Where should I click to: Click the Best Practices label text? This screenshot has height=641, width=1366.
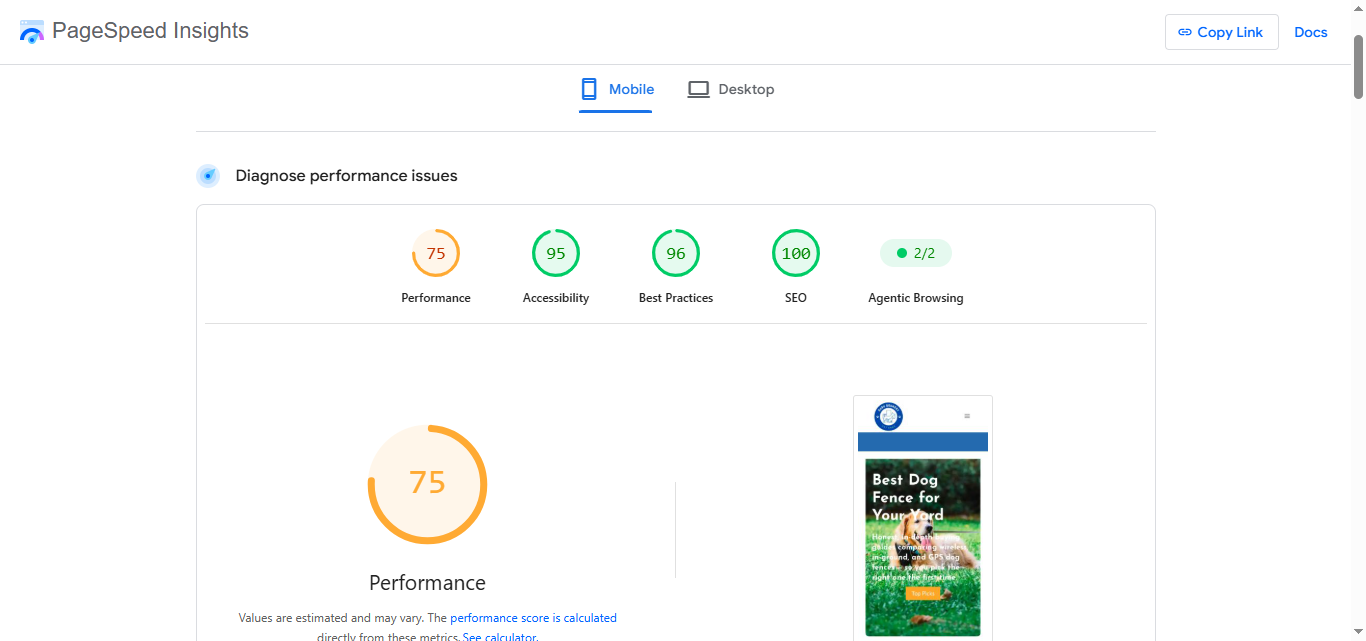click(x=676, y=298)
